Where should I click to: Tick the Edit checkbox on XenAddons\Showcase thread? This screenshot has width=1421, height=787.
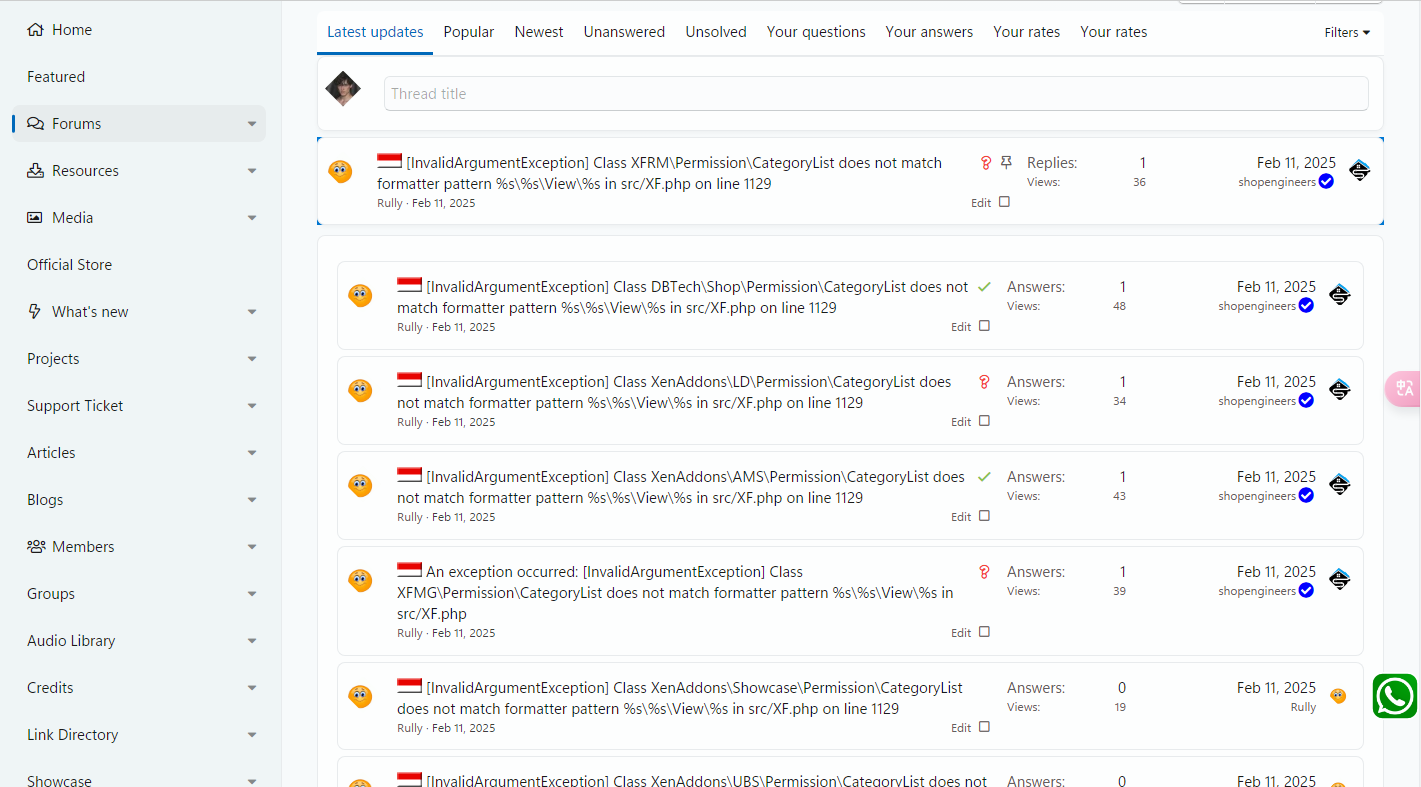pyautogui.click(x=984, y=727)
